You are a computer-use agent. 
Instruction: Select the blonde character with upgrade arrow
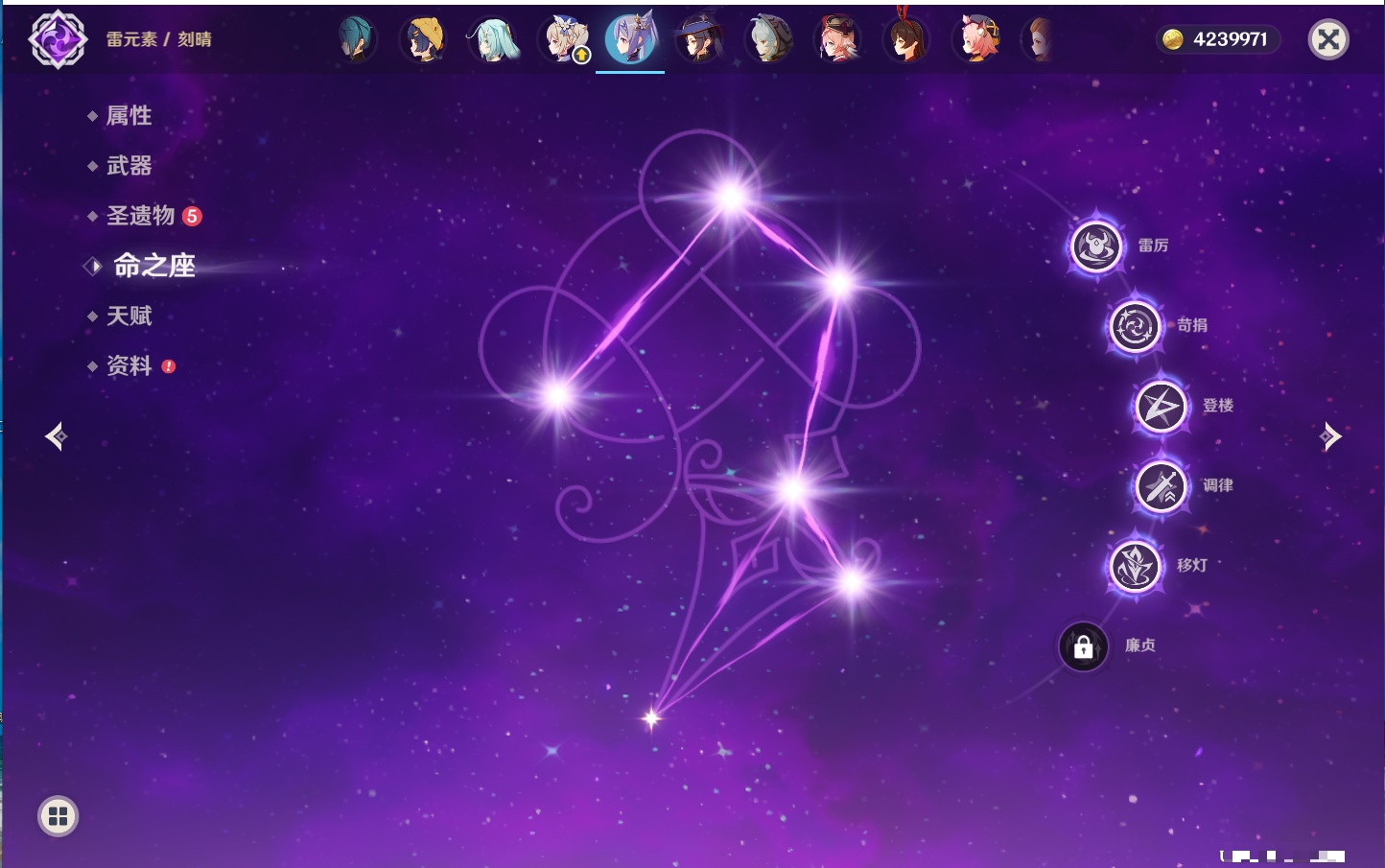click(564, 39)
